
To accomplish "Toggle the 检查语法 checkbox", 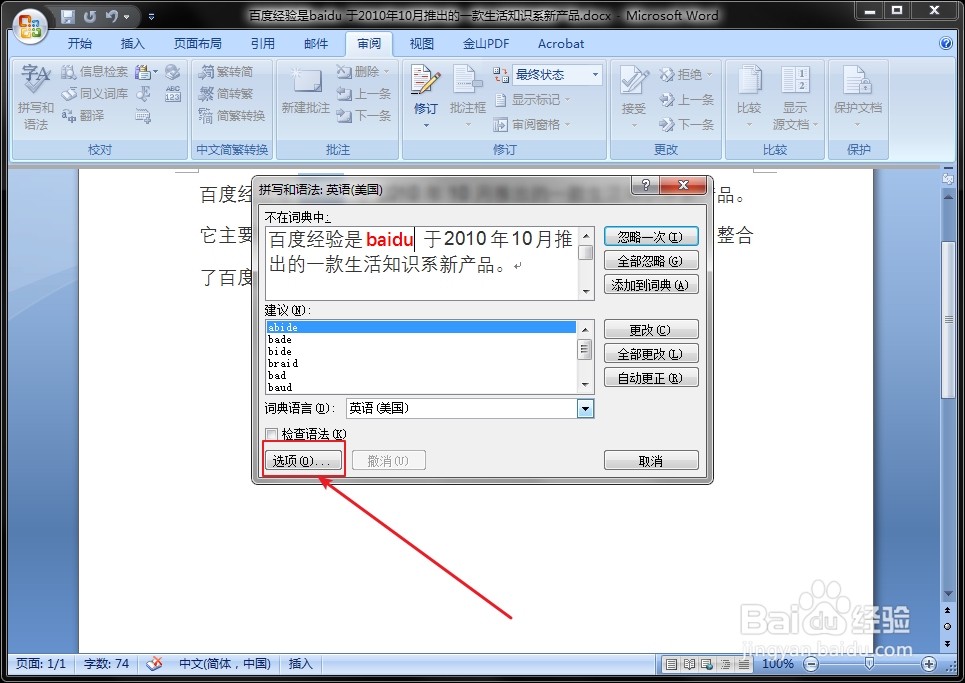I will tap(271, 434).
